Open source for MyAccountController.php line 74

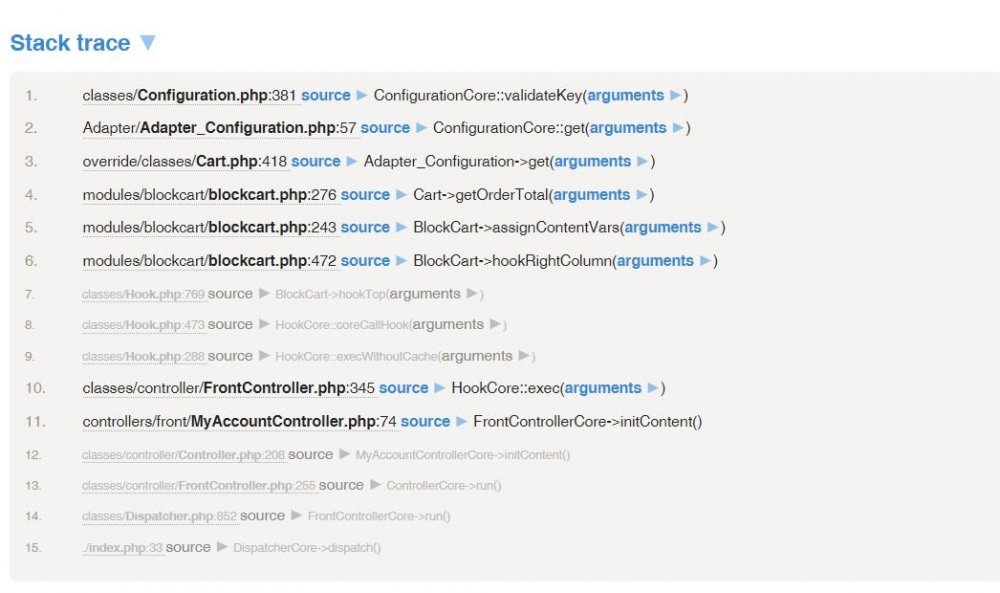[x=425, y=421]
